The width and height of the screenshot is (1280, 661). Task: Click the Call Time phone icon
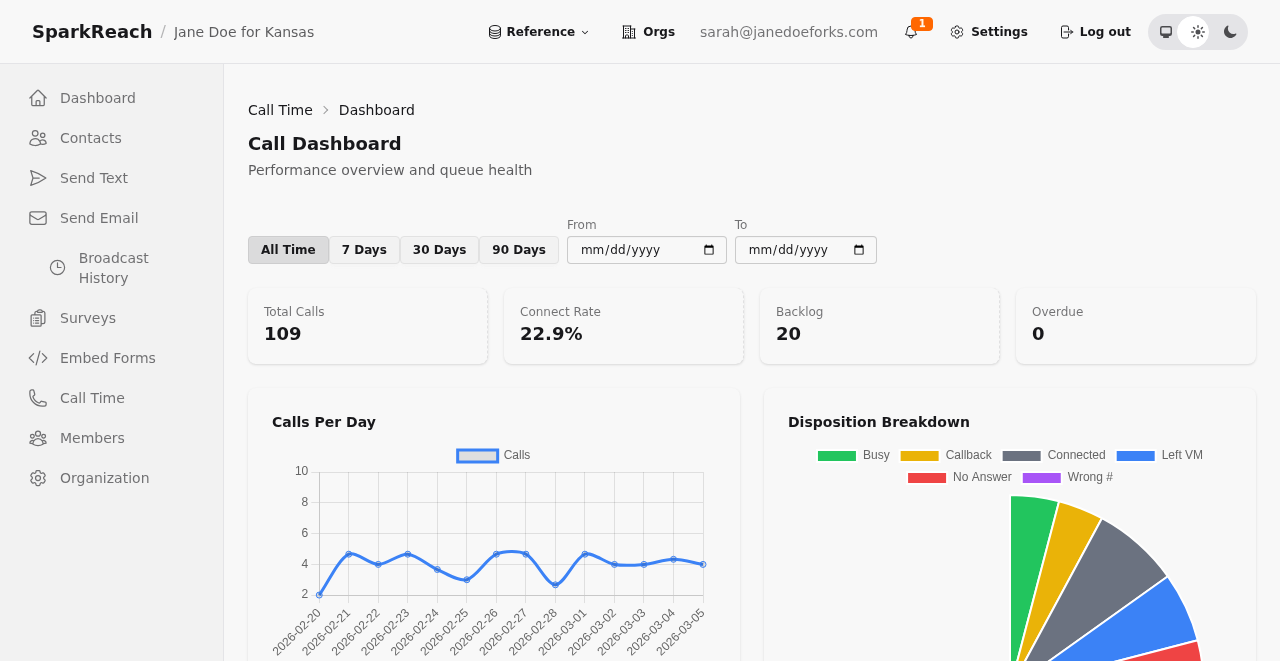pos(36,397)
